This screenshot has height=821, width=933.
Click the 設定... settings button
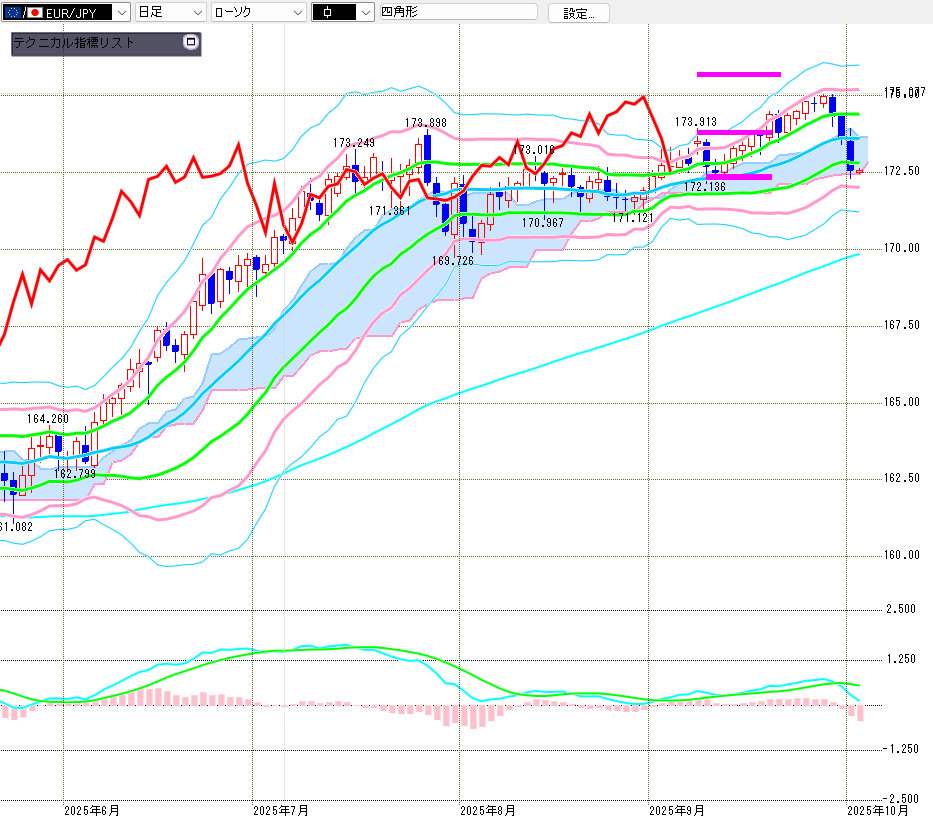[578, 13]
